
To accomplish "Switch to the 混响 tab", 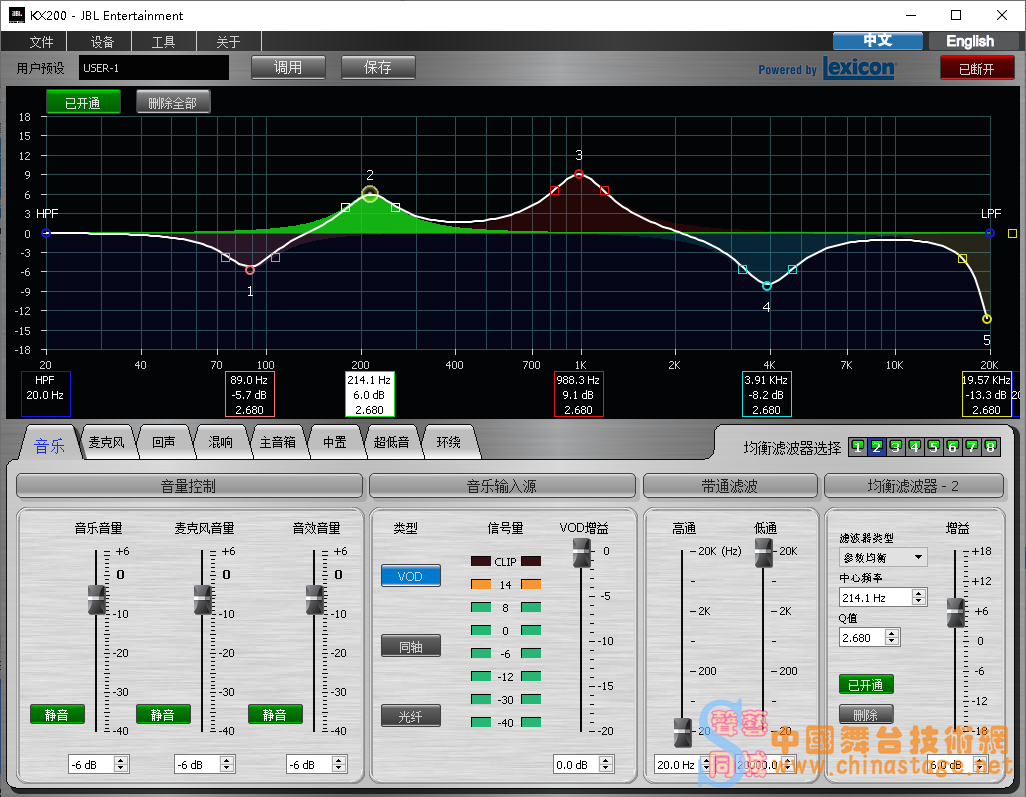I will point(221,442).
